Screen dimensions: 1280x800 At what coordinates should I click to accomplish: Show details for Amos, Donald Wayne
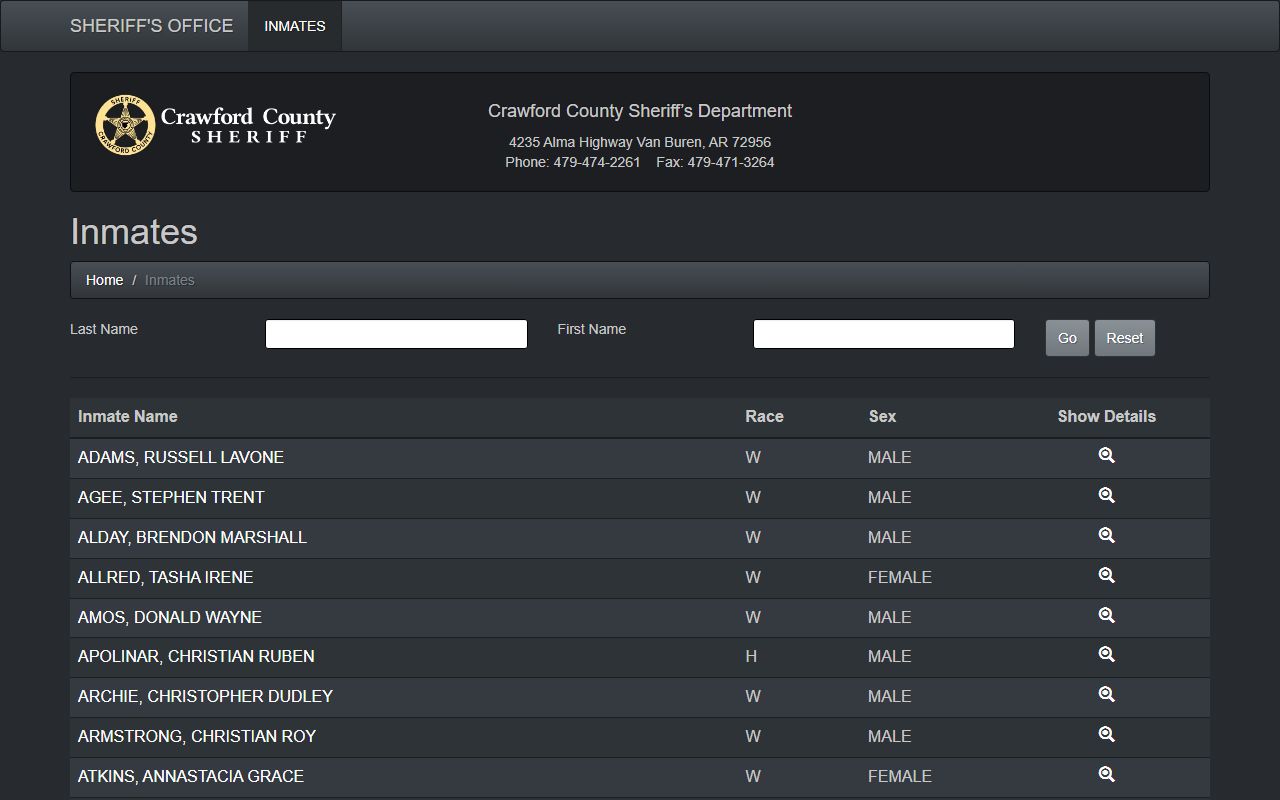coord(1106,616)
